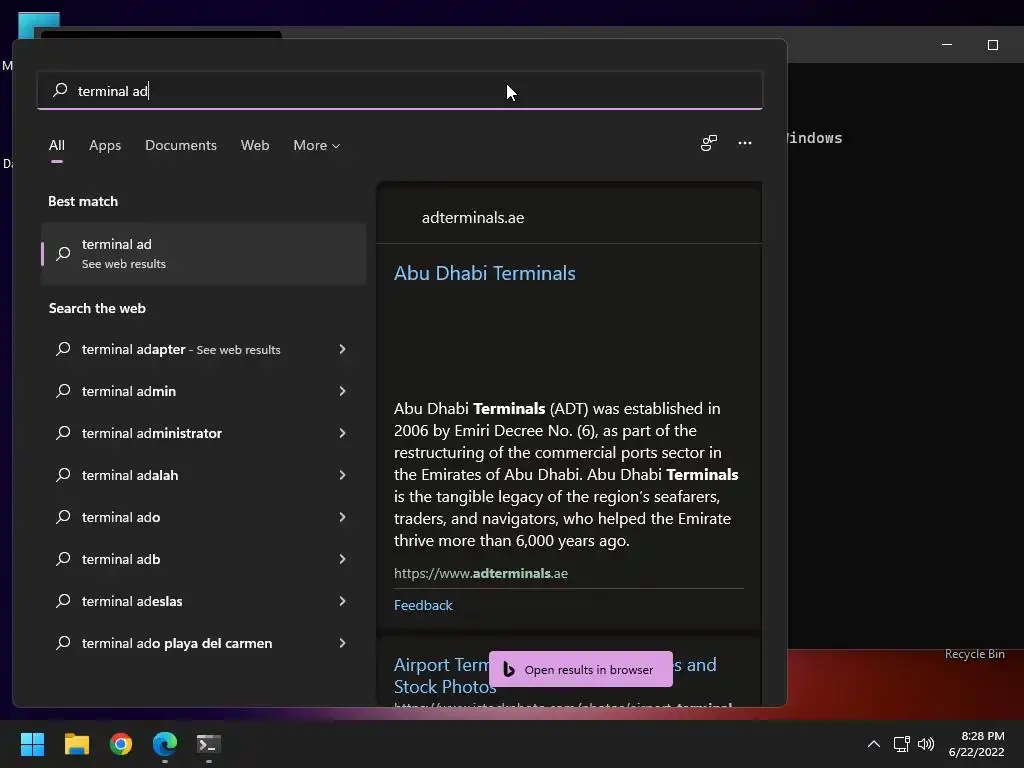Expand the 'terminal adb' chevron
1024x768 pixels.
click(343, 559)
